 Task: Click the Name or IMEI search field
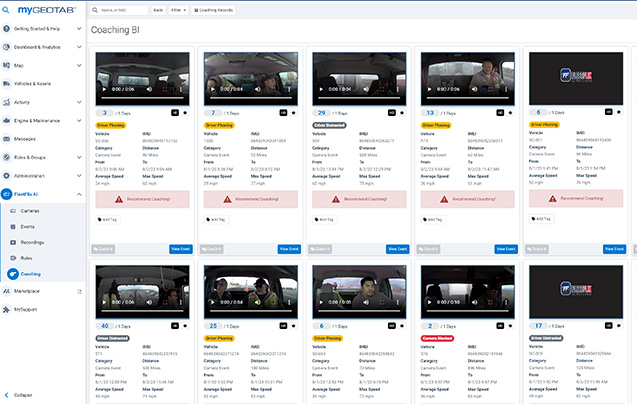tap(119, 10)
